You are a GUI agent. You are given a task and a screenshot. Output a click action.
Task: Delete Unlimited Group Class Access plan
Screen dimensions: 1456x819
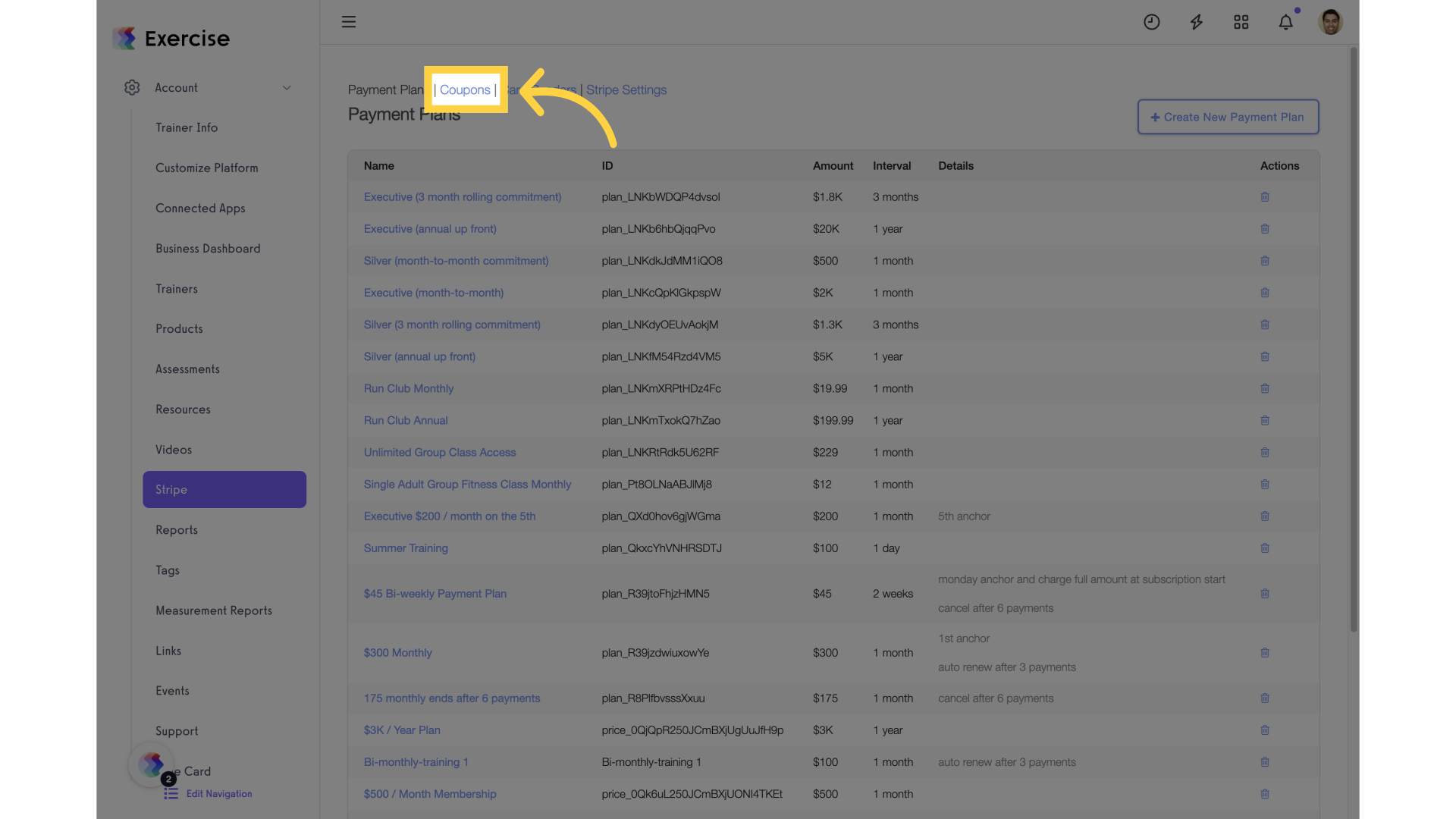[x=1264, y=452]
